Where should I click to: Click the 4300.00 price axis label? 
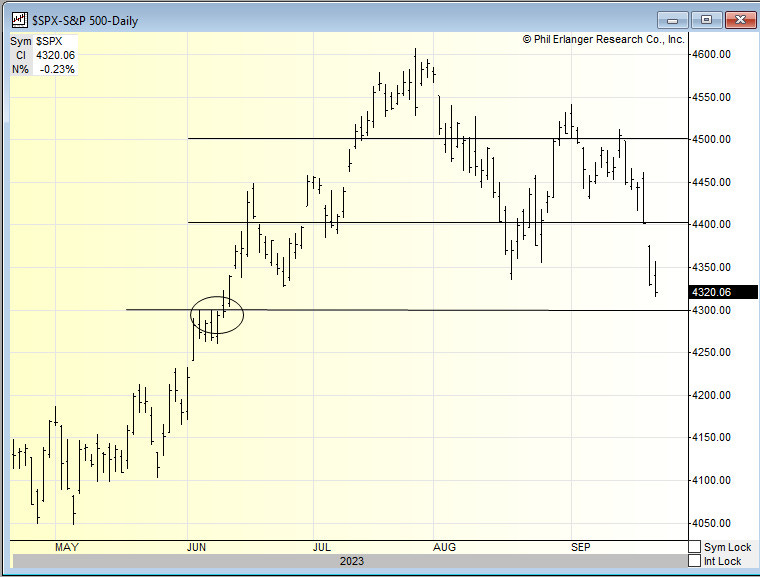(712, 310)
